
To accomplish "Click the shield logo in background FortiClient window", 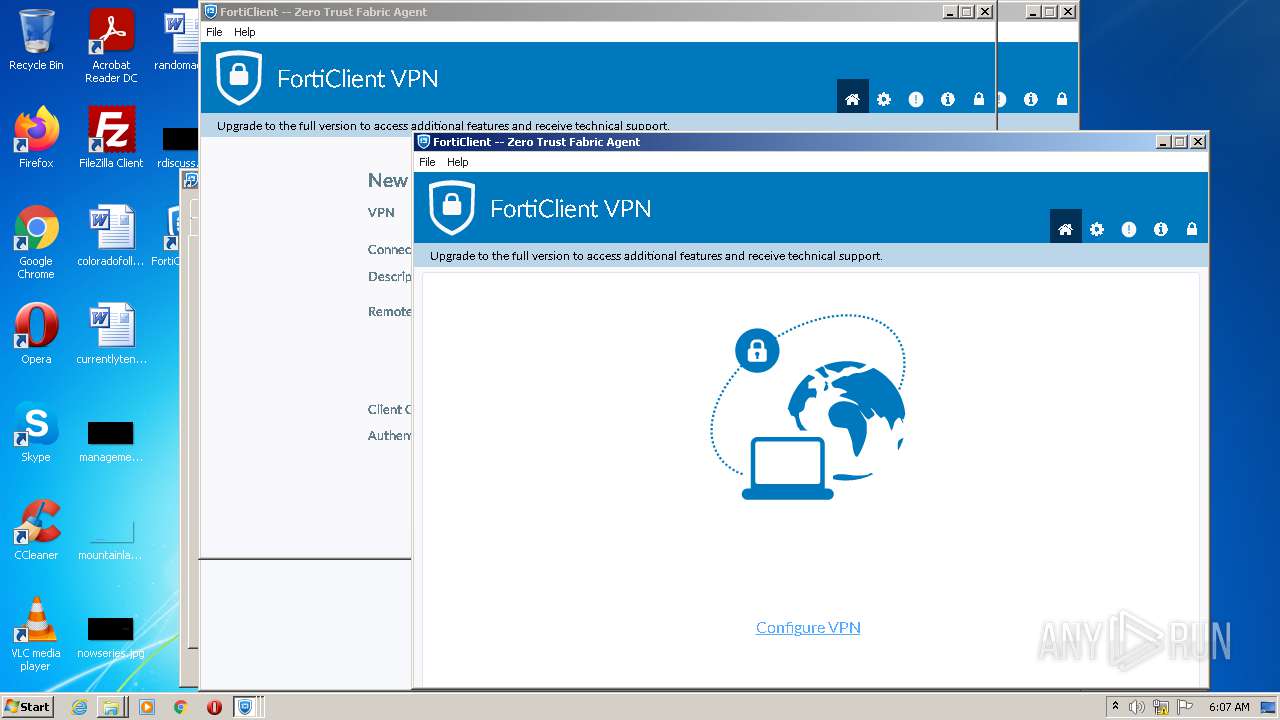I will (x=238, y=78).
